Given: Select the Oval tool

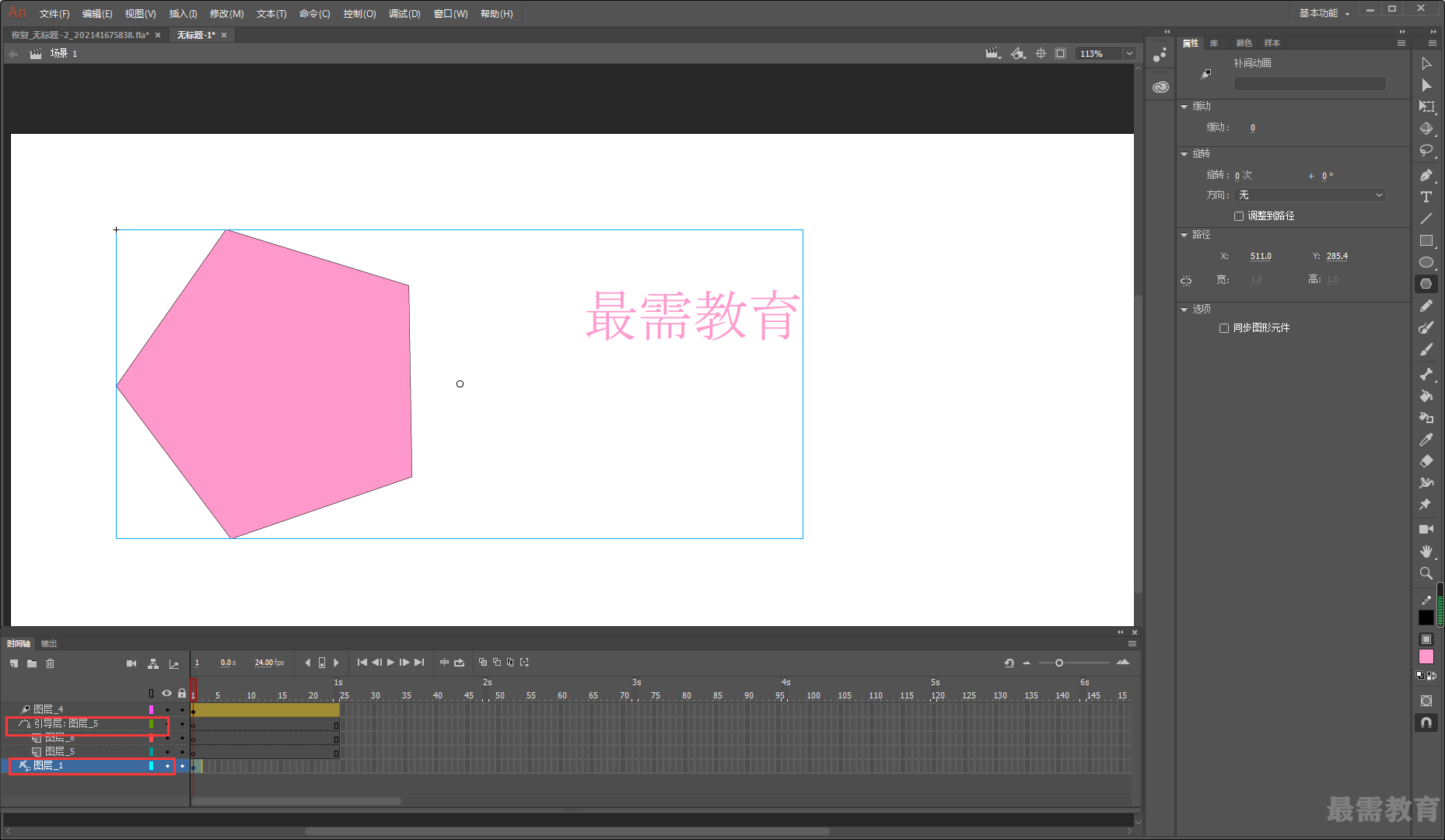Looking at the screenshot, I should coord(1426,262).
